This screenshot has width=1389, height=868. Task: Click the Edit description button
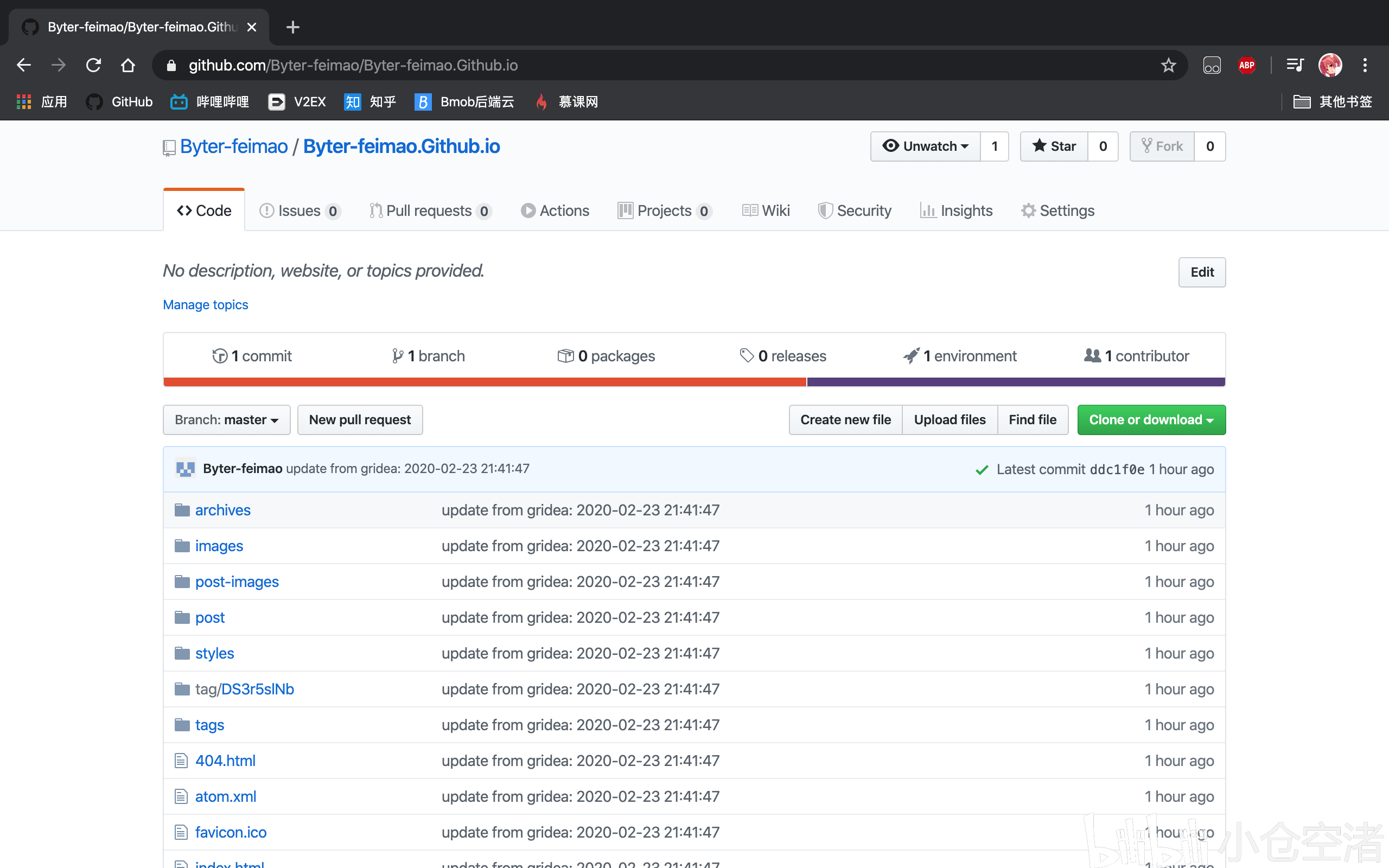tap(1202, 272)
